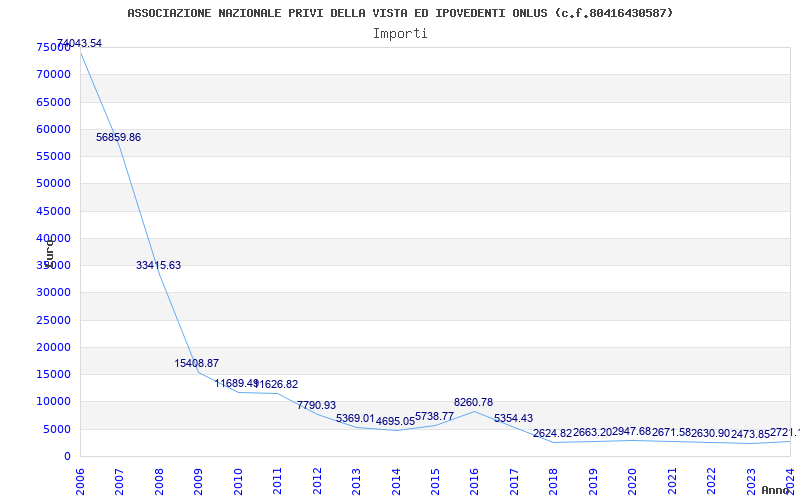The height and width of the screenshot is (500, 800).
Task: Click the 5354.43 value label
Action: point(513,419)
